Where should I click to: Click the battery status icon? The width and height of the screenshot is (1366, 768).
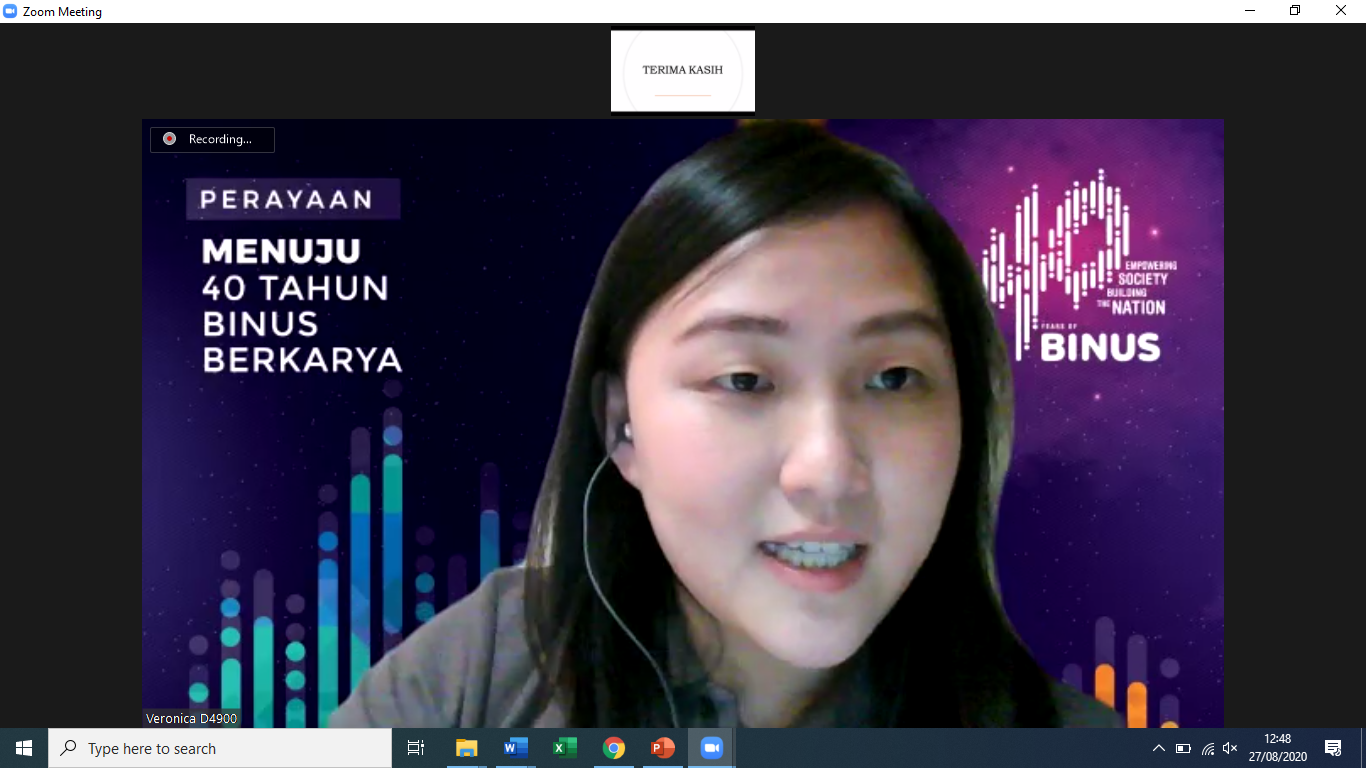pos(1183,748)
